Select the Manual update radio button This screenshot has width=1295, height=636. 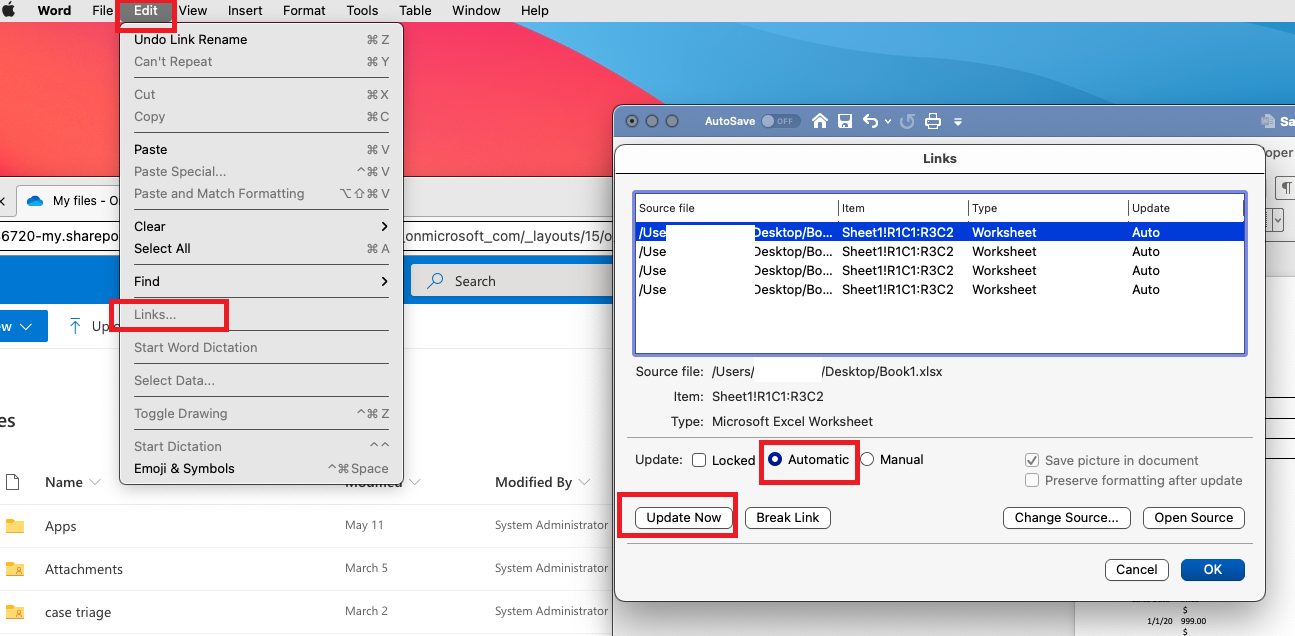click(867, 460)
